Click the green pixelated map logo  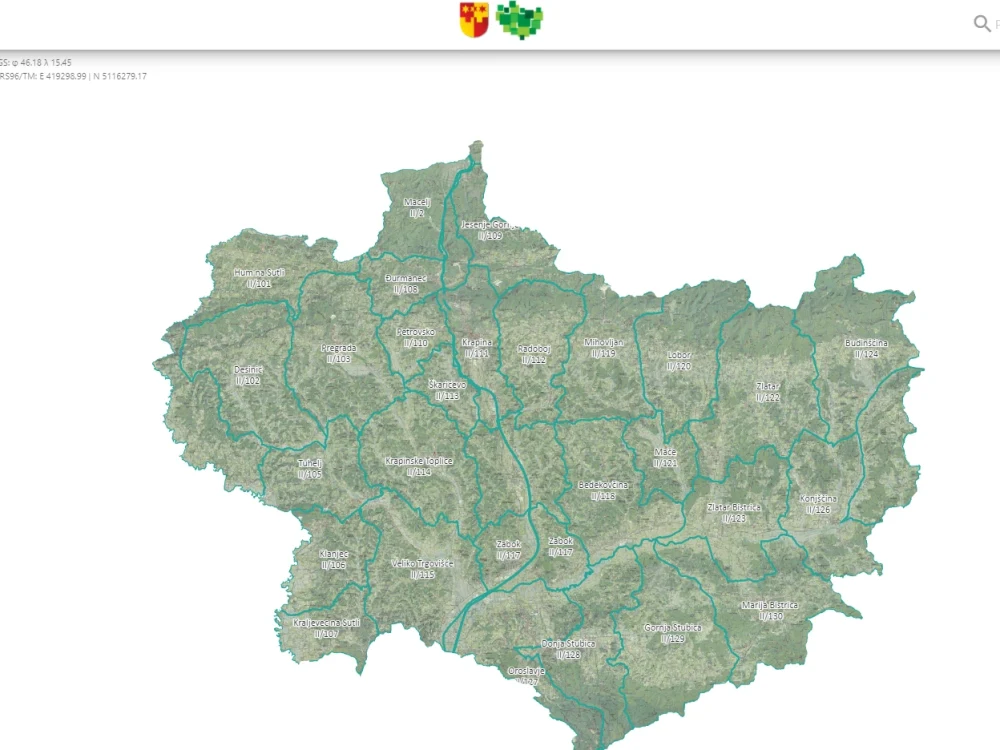pos(520,20)
